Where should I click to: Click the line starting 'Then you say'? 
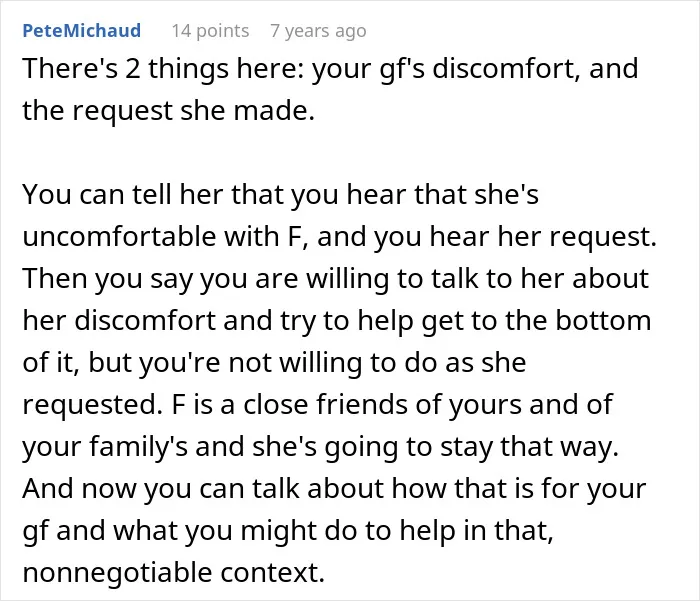pos(335,279)
